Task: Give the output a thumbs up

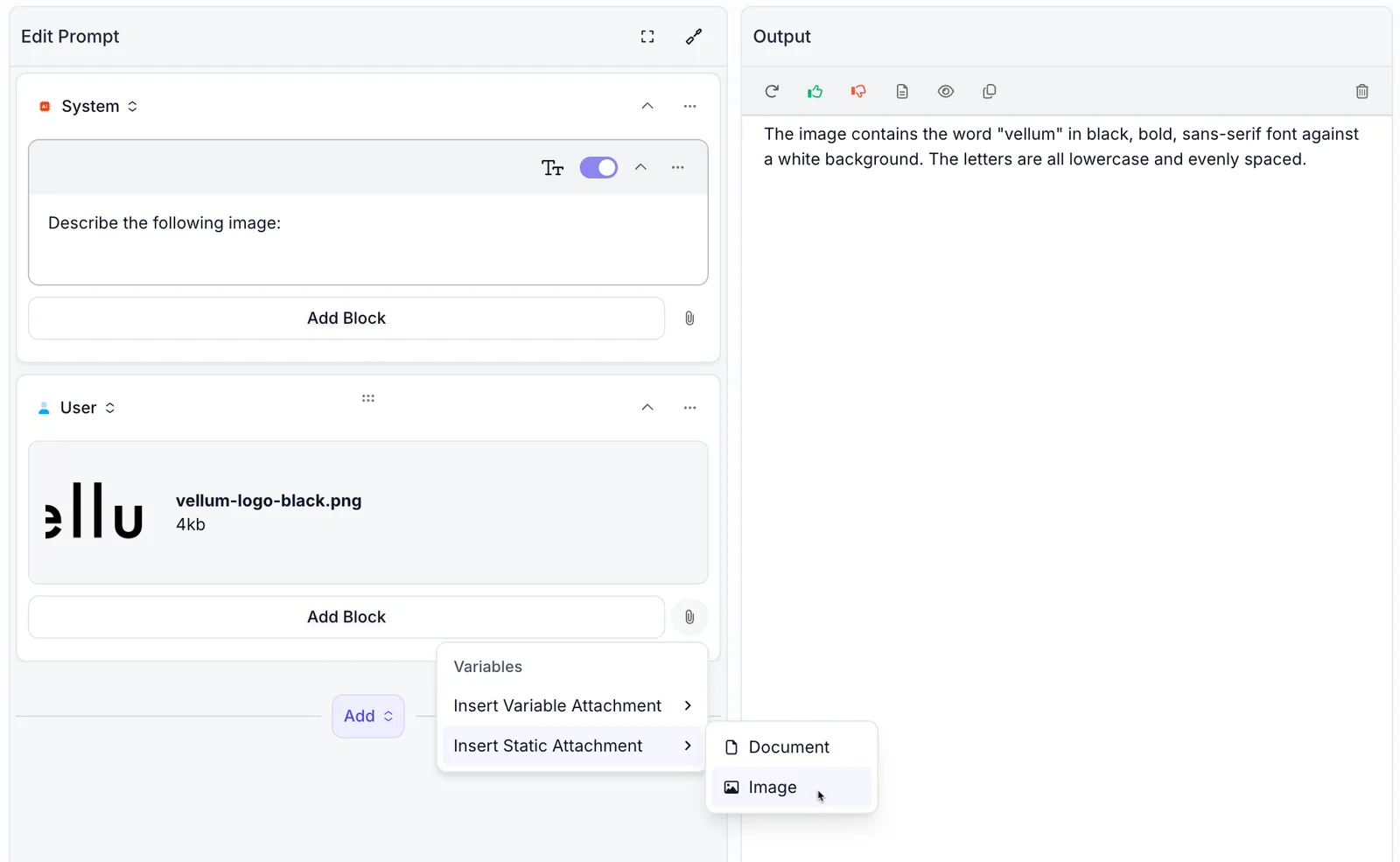Action: pos(815,91)
